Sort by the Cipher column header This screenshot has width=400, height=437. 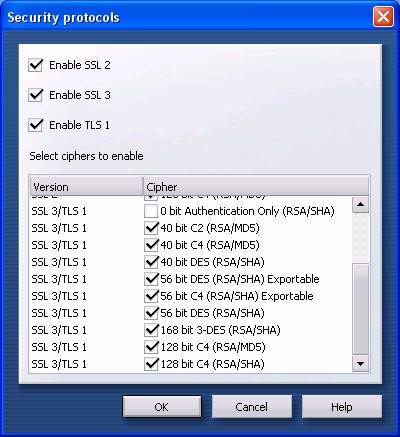click(x=256, y=186)
